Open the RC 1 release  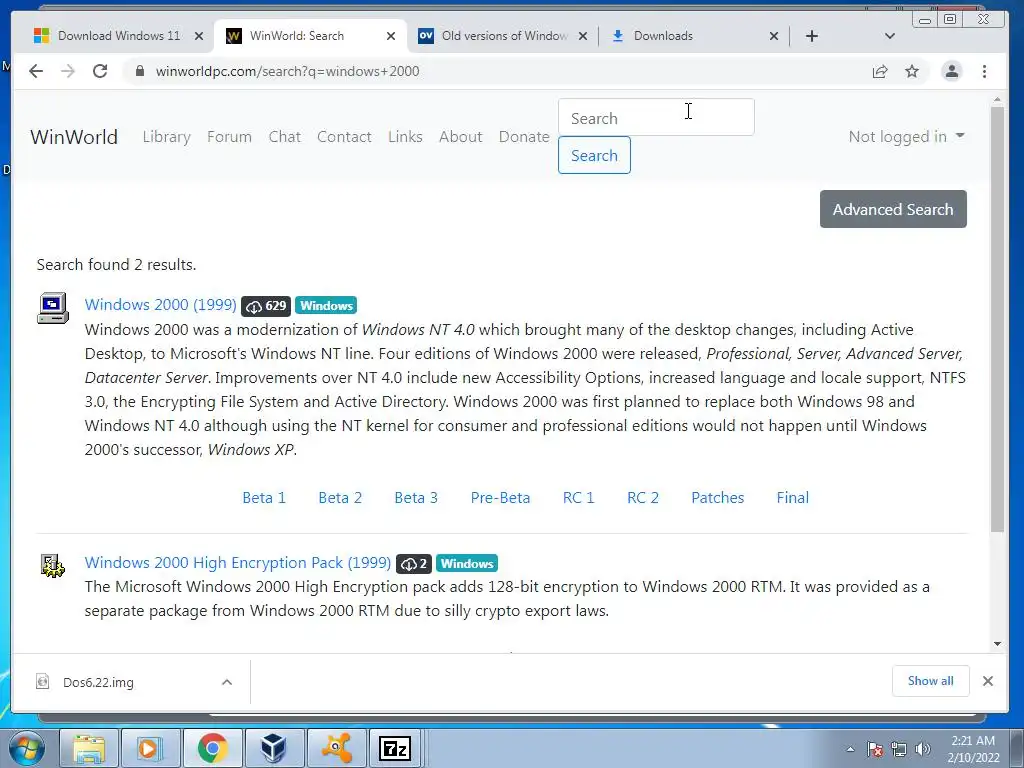[579, 498]
